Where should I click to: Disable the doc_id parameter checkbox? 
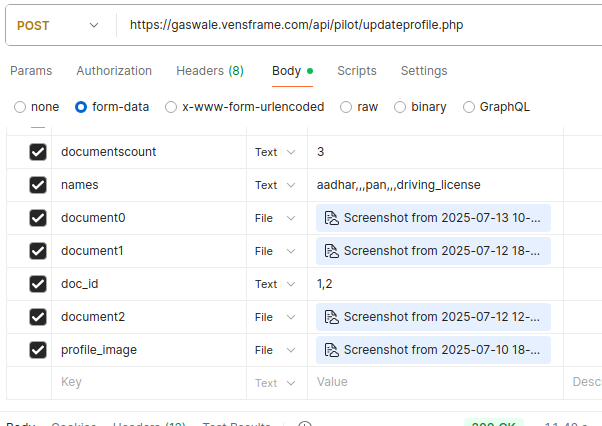click(x=38, y=284)
